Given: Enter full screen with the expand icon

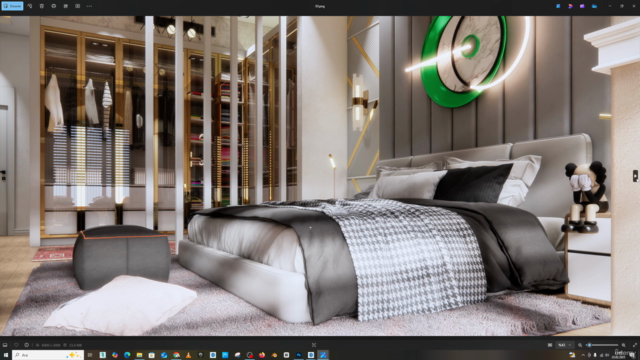Looking at the screenshot, I should coord(634,345).
